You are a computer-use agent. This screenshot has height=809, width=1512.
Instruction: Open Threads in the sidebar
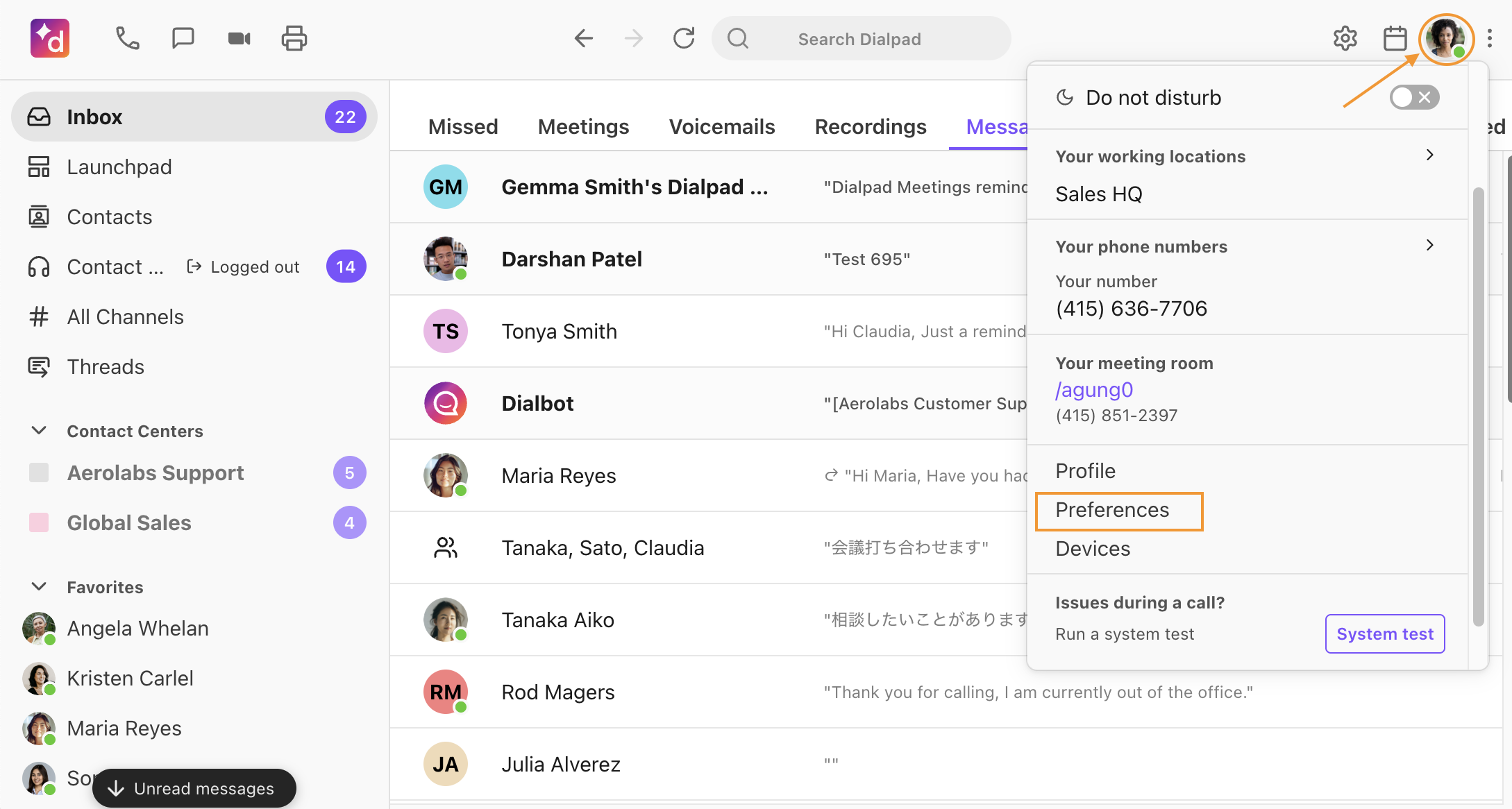pos(194,366)
